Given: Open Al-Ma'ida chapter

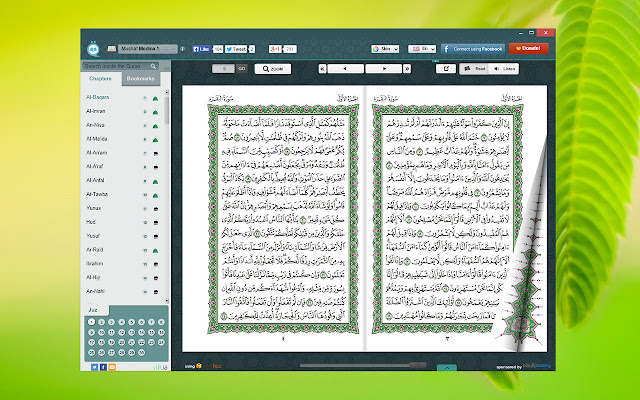Looking at the screenshot, I should [97, 139].
